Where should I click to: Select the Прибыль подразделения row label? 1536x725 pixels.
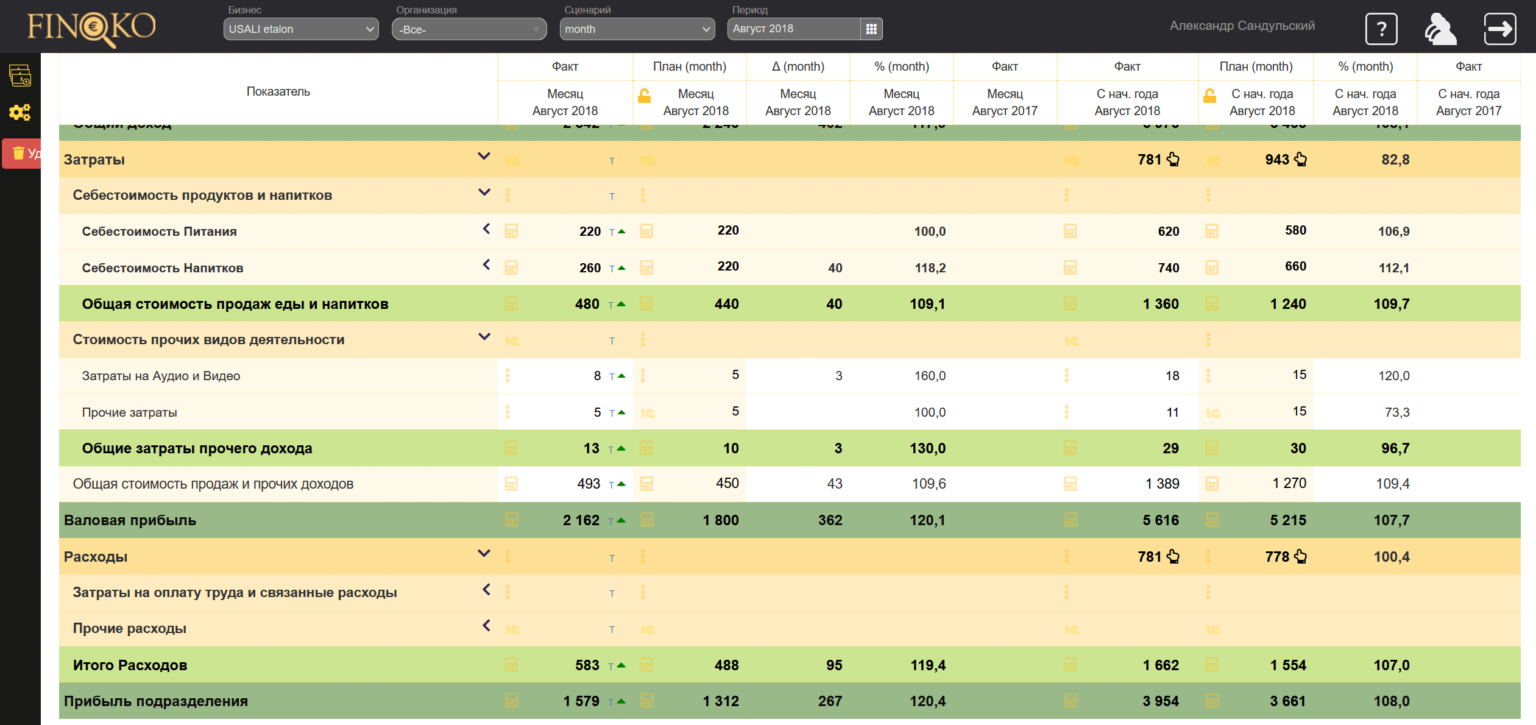(156, 701)
